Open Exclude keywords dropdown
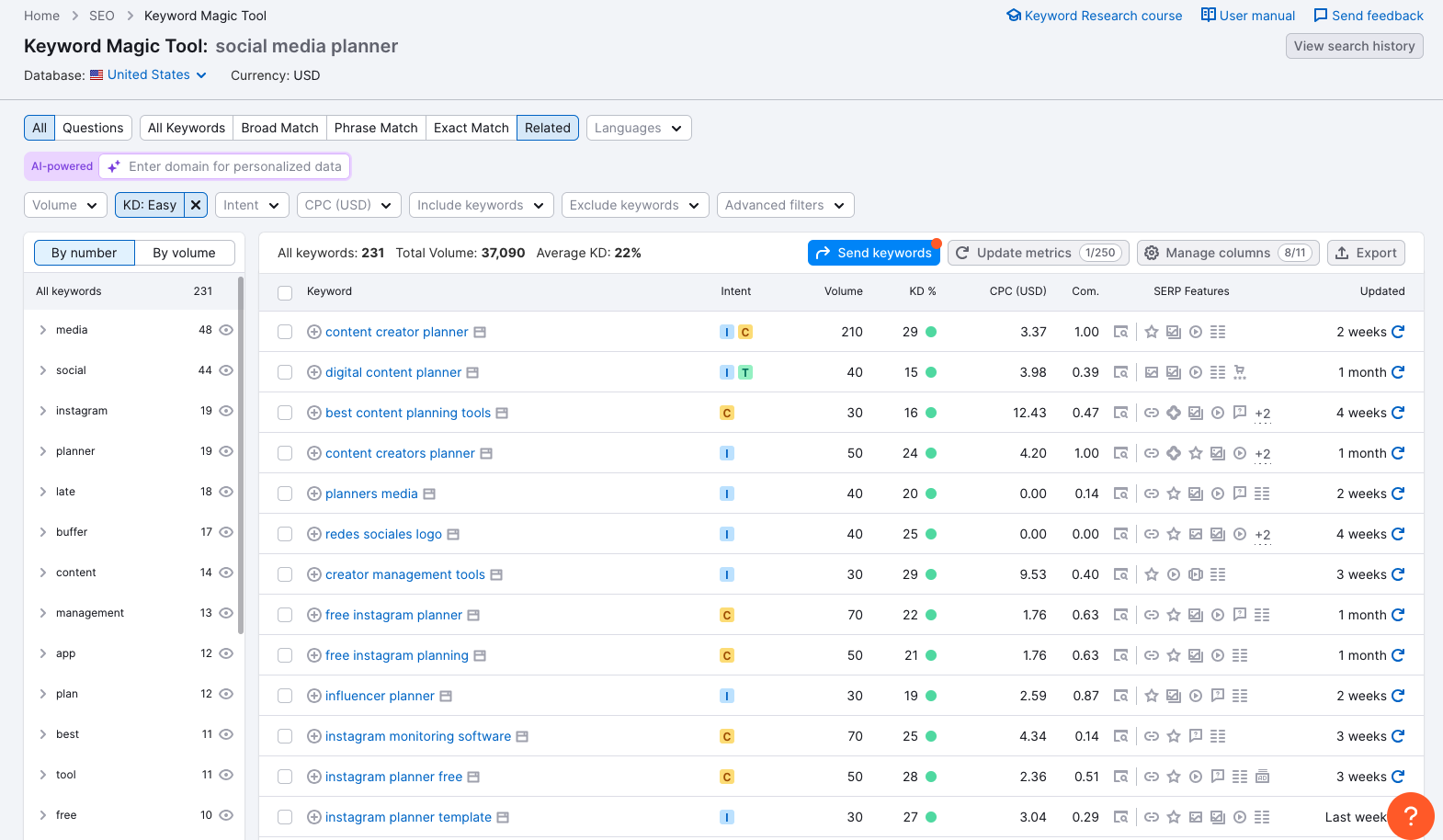Viewport: 1443px width, 840px height. click(x=635, y=205)
